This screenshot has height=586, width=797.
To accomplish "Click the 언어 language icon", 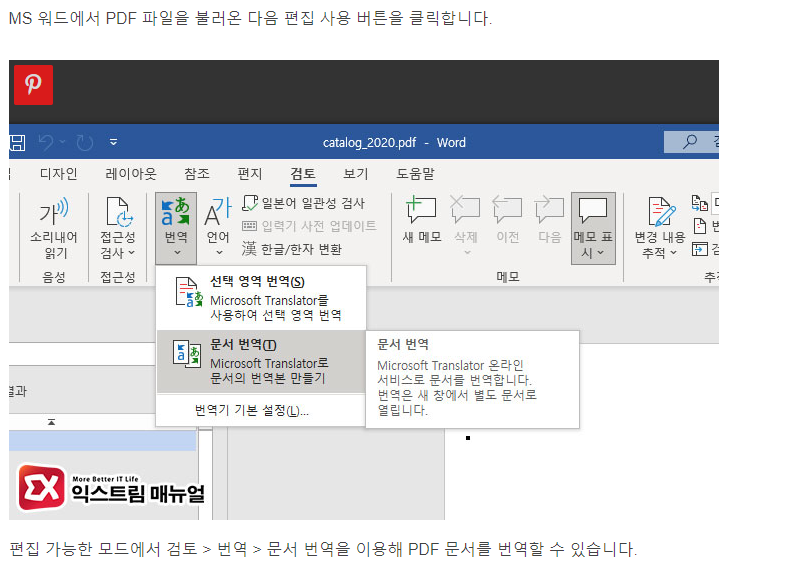I will pyautogui.click(x=218, y=211).
